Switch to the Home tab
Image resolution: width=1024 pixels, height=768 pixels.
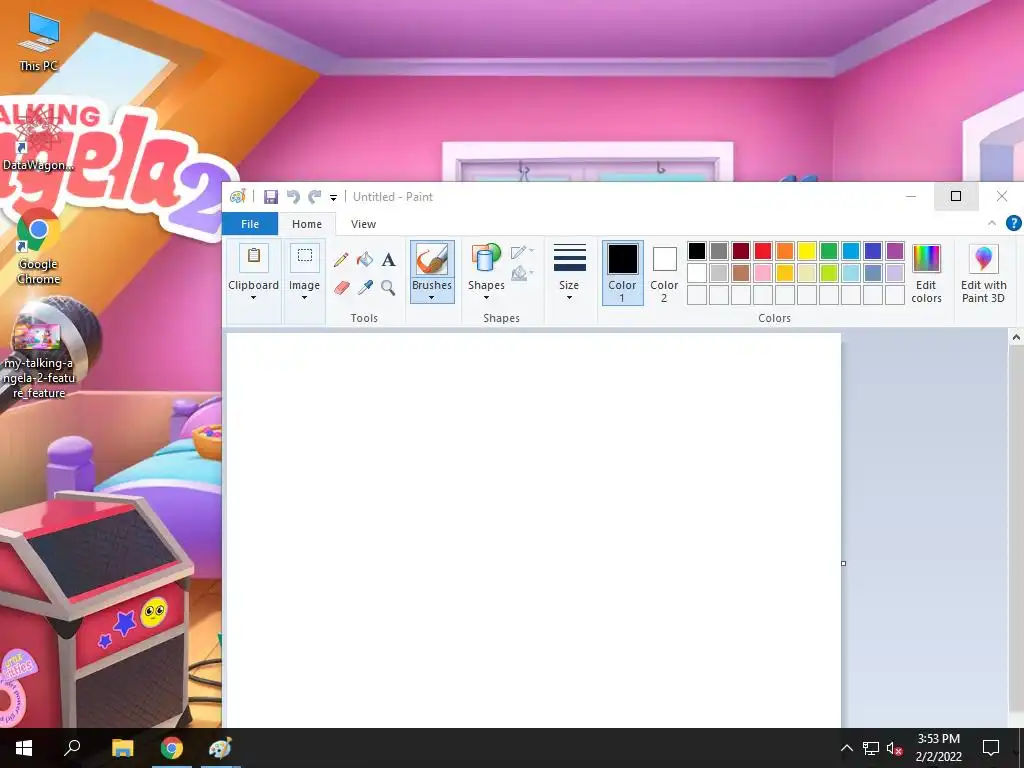[x=307, y=224]
